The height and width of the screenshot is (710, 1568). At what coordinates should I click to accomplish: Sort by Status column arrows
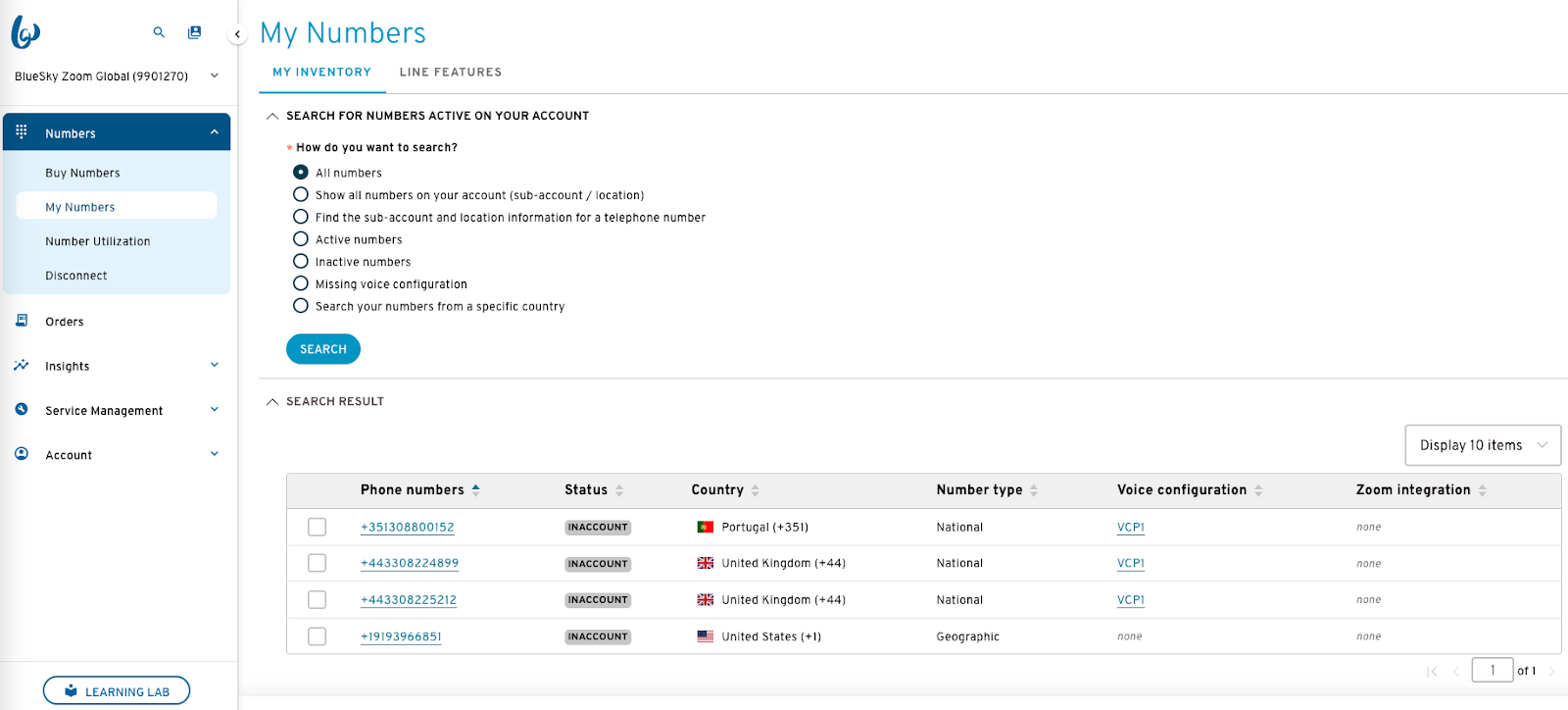[x=619, y=490]
